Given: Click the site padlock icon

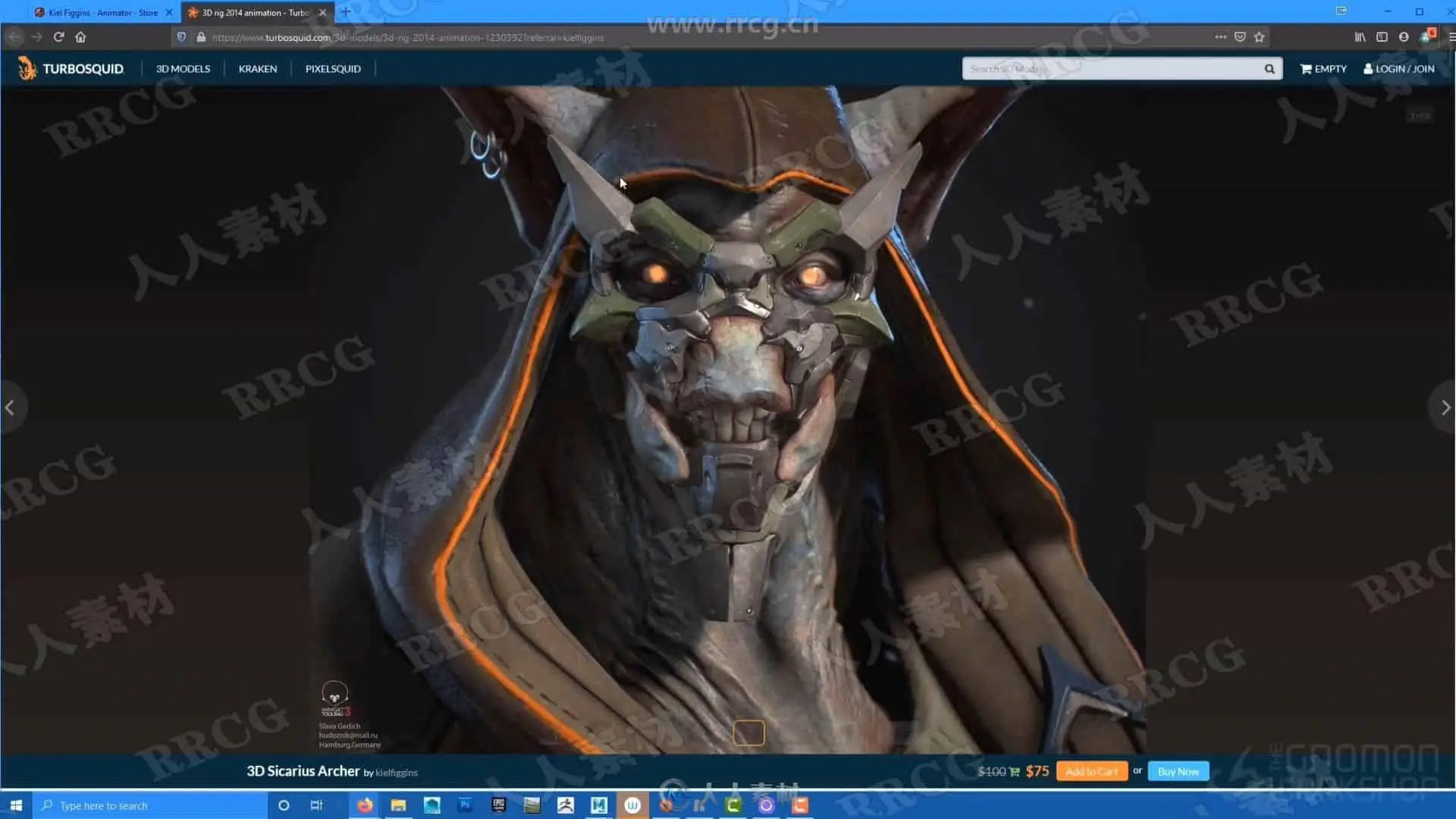Looking at the screenshot, I should 201,36.
